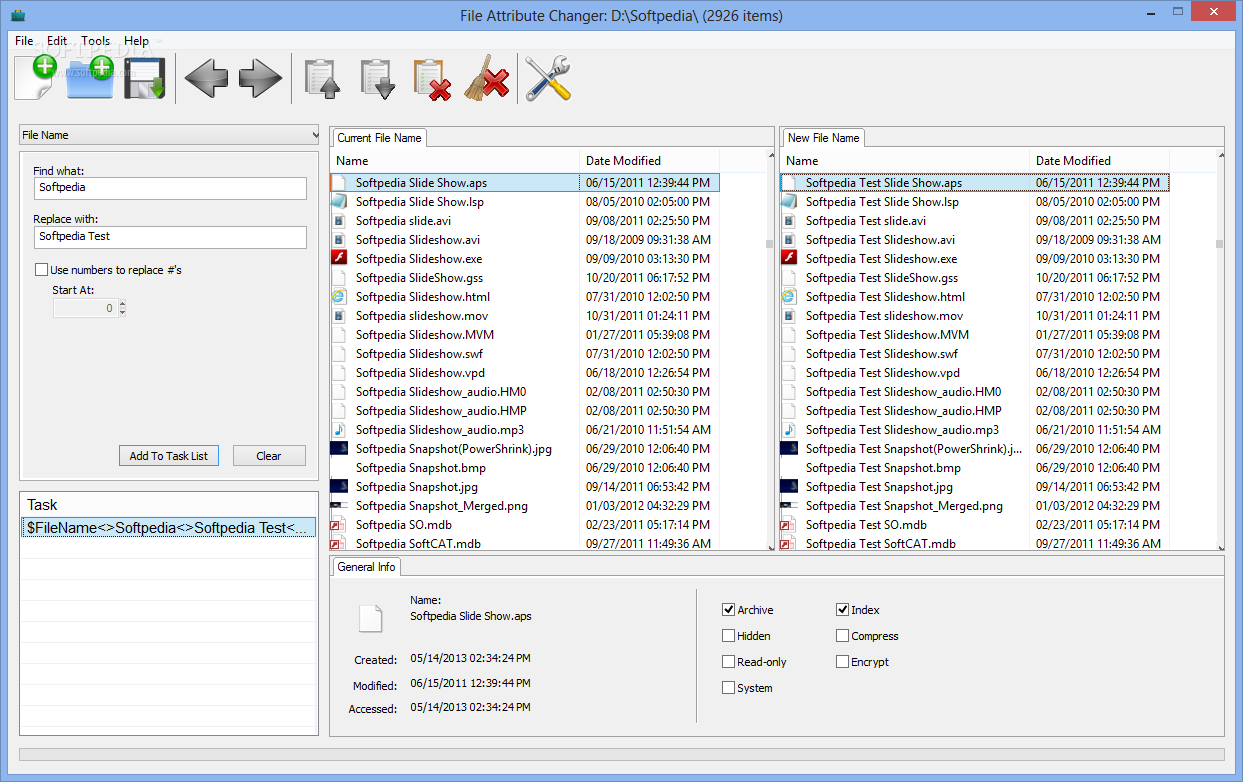
Task: Open the Help menu
Action: (x=137, y=41)
